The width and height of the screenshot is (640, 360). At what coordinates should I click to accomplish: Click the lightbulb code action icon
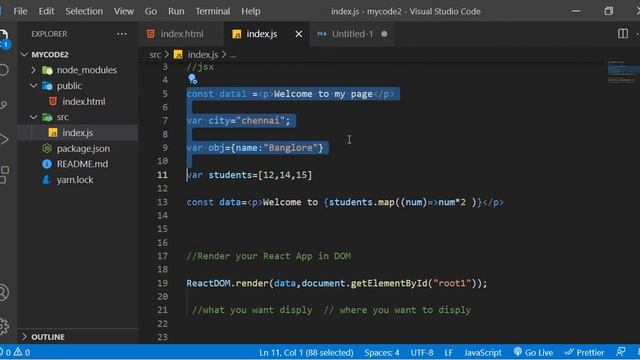coord(193,79)
